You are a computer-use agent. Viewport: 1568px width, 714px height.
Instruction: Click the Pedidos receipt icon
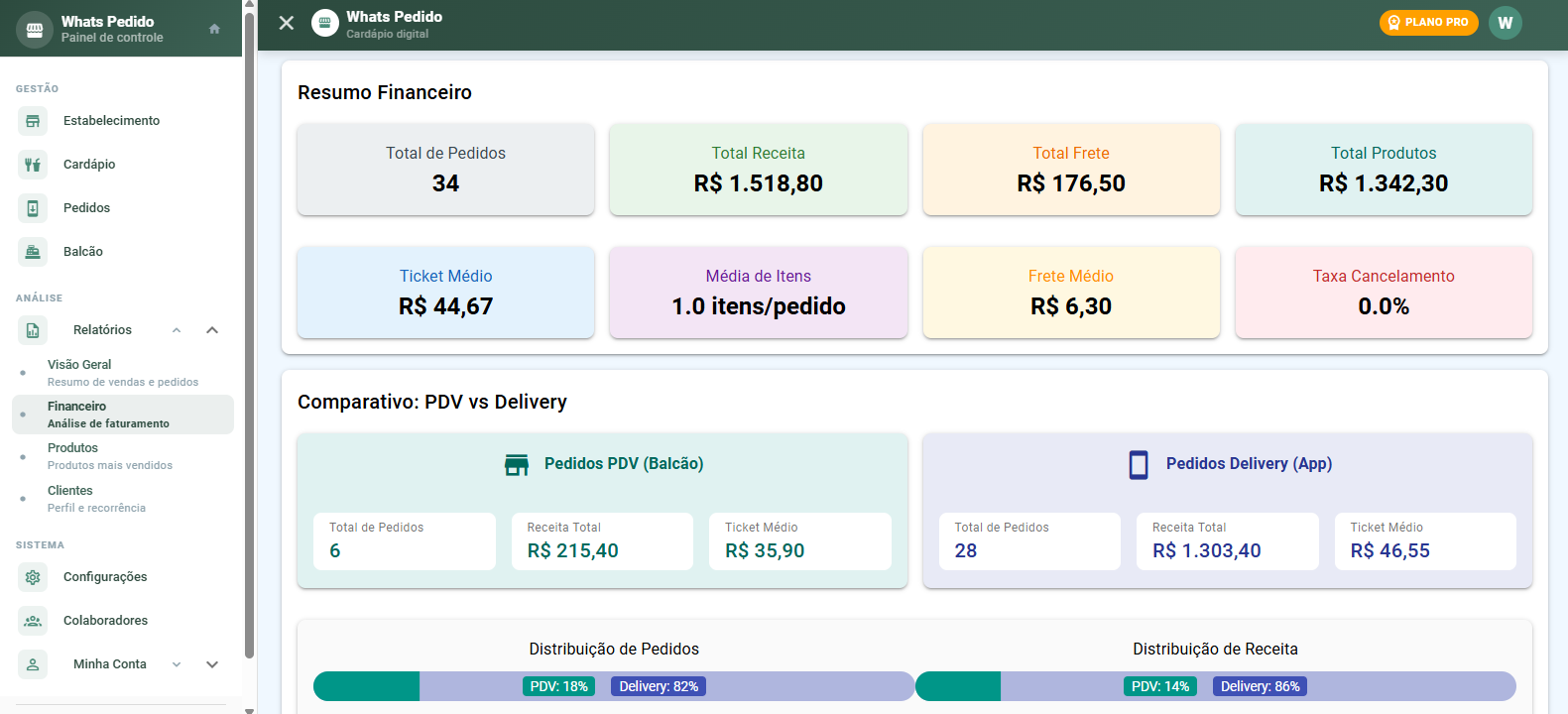33,208
